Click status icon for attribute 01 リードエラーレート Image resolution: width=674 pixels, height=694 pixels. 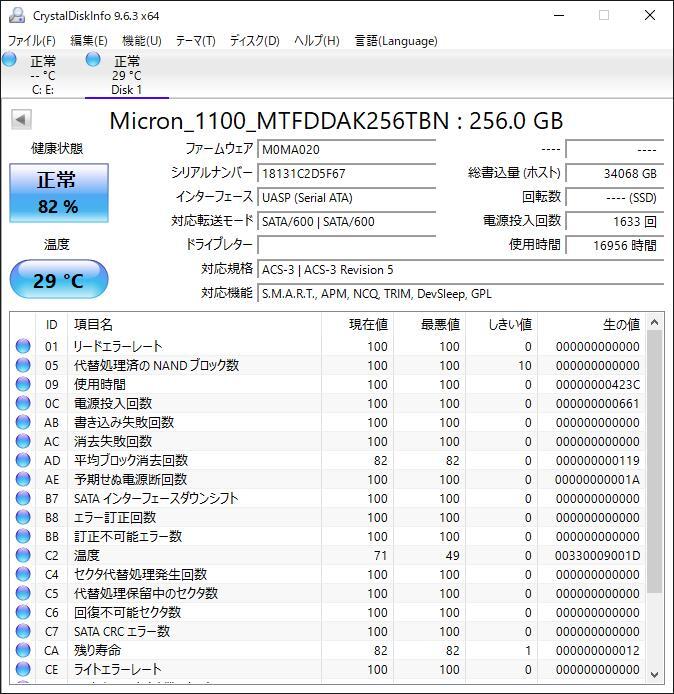(23, 347)
